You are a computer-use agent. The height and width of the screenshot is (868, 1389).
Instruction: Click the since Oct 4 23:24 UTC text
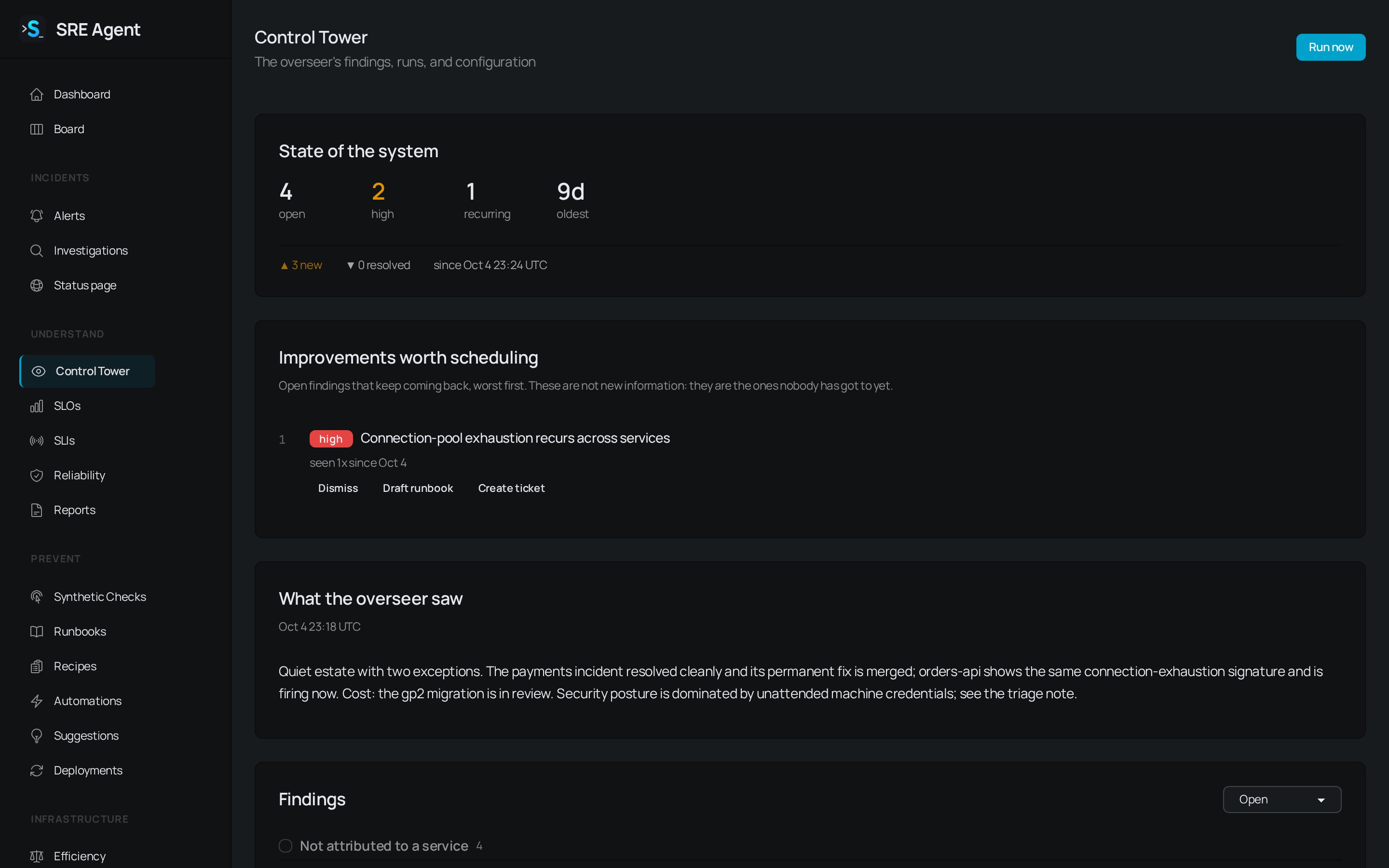pyautogui.click(x=490, y=265)
